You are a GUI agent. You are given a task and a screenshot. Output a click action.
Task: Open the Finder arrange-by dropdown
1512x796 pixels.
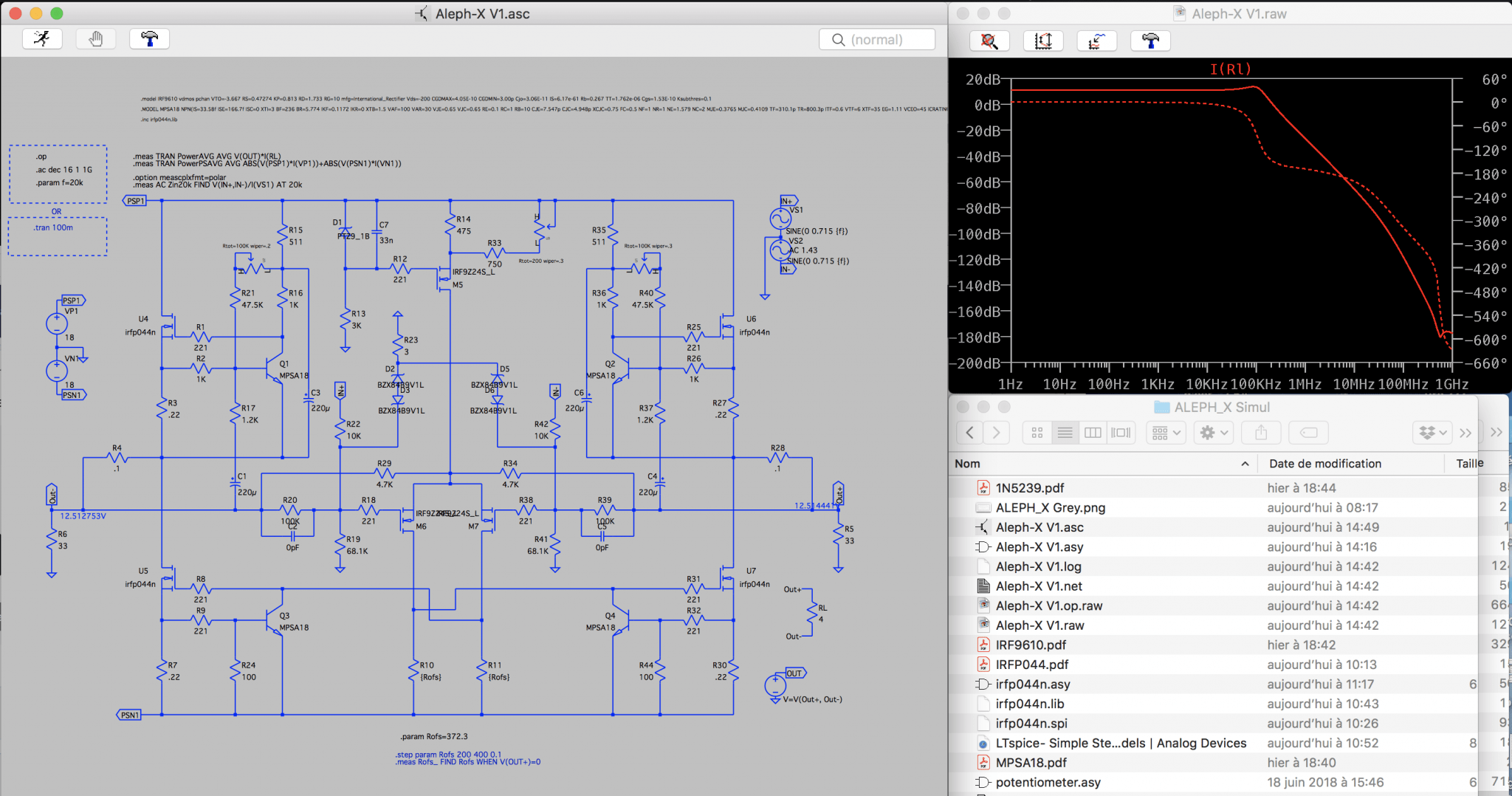click(1166, 433)
